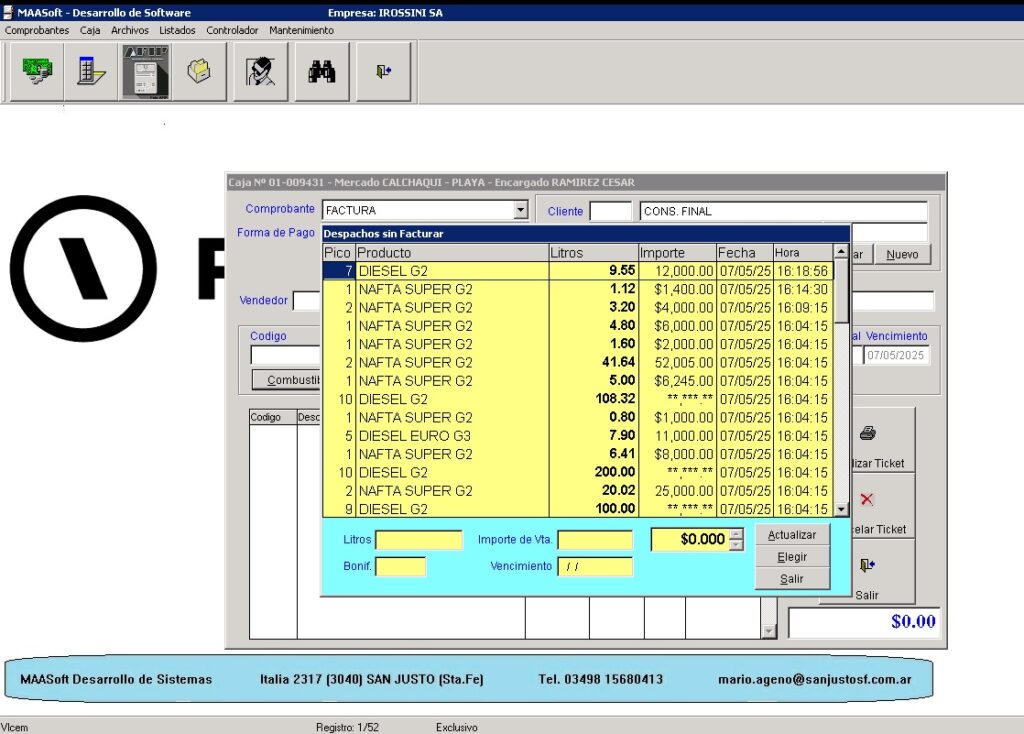This screenshot has height=734, width=1024.
Task: Click the exit door toolbar icon
Action: click(x=383, y=72)
